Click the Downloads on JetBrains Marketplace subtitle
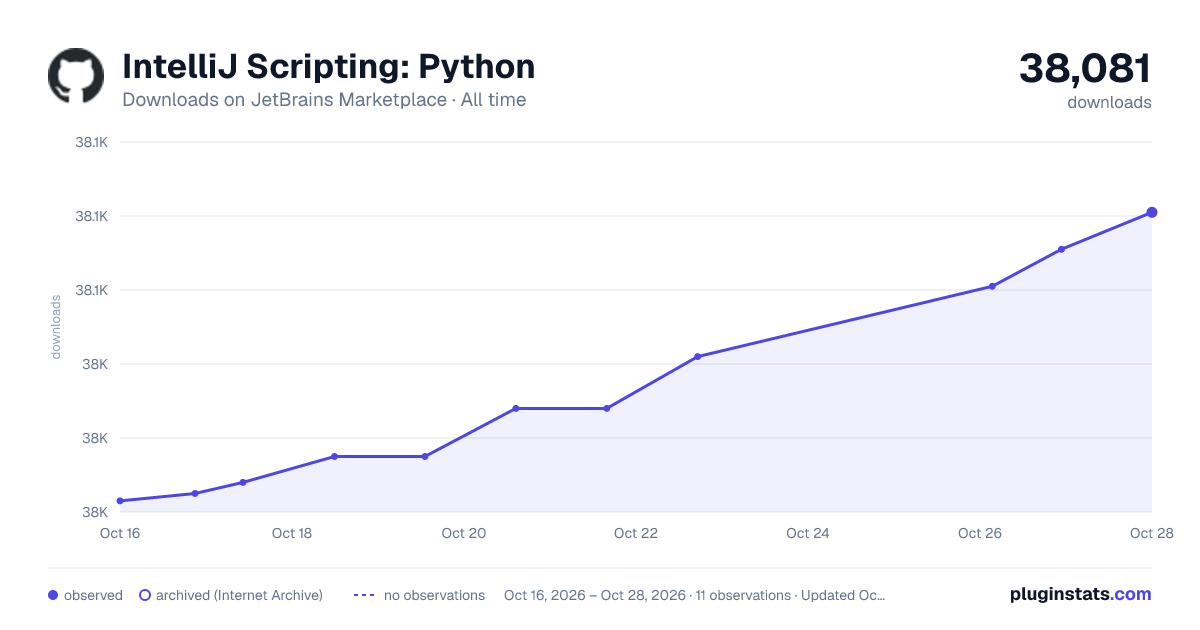This screenshot has width=1200, height=630. [324, 100]
